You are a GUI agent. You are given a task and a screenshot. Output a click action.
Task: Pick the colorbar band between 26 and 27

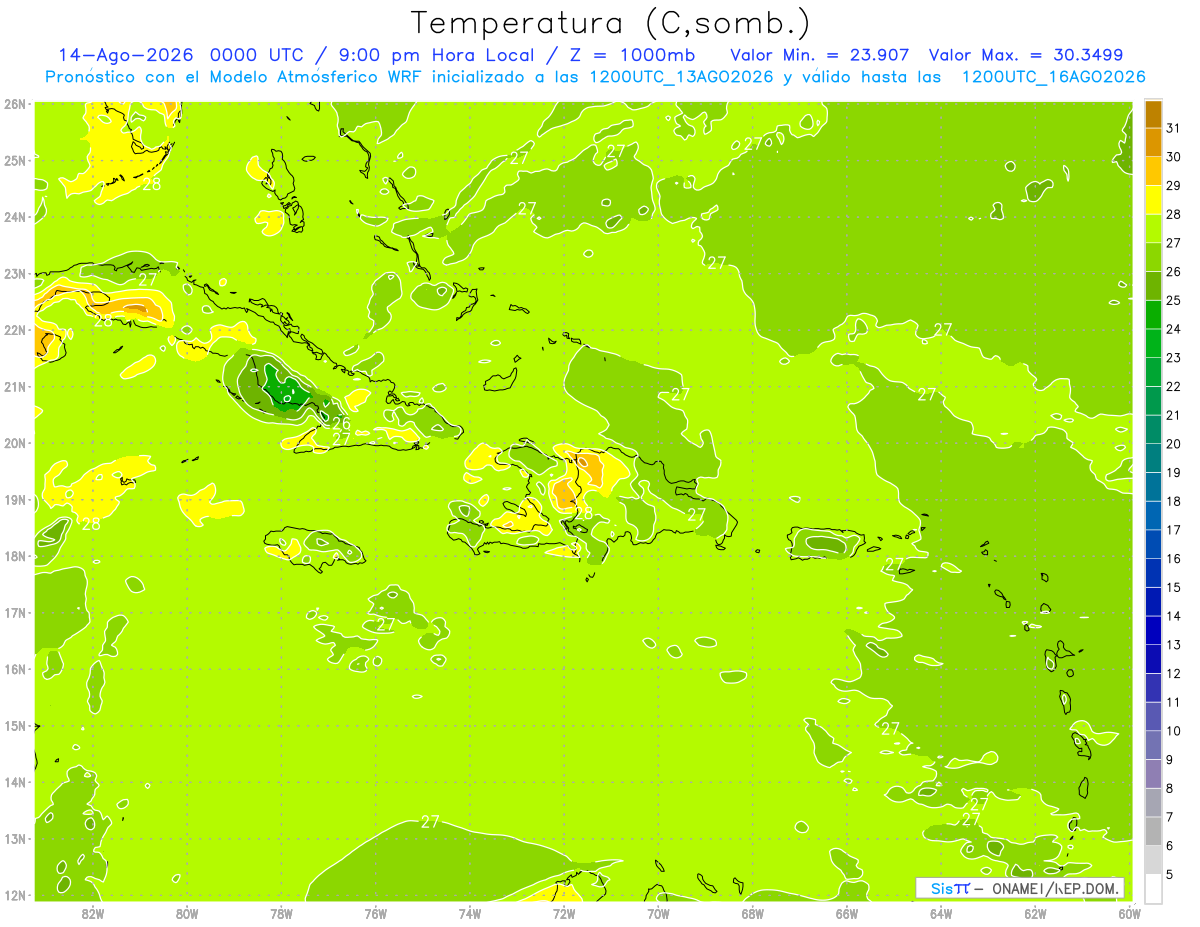[x=1153, y=258]
